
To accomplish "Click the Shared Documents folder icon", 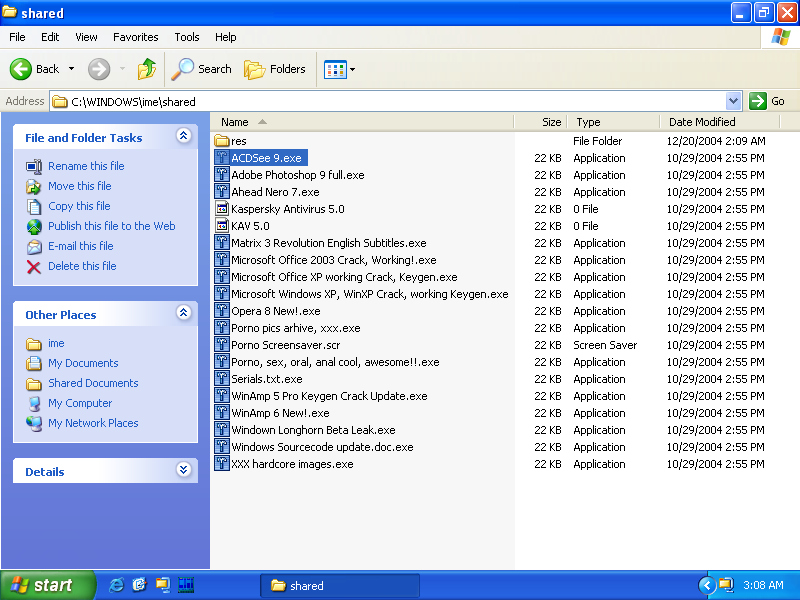I will [x=34, y=384].
